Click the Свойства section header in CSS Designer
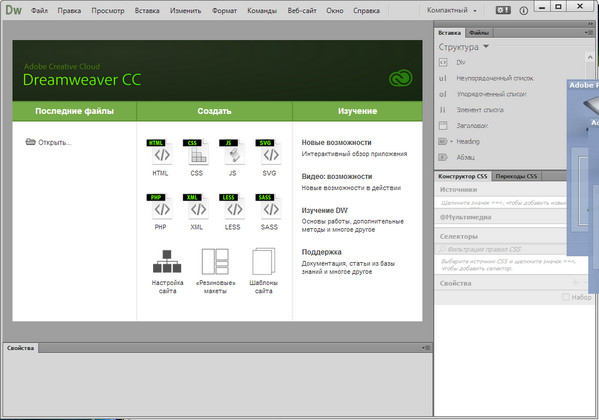 pyautogui.click(x=455, y=283)
